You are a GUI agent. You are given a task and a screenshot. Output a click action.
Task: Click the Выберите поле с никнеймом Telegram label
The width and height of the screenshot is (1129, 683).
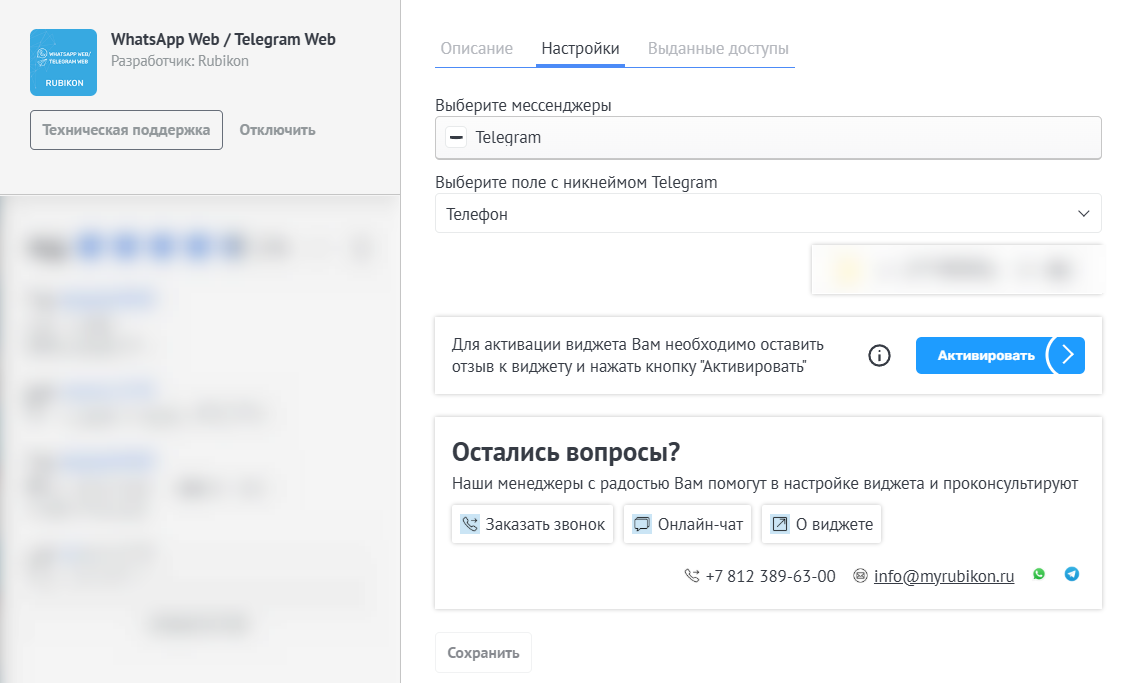point(576,182)
